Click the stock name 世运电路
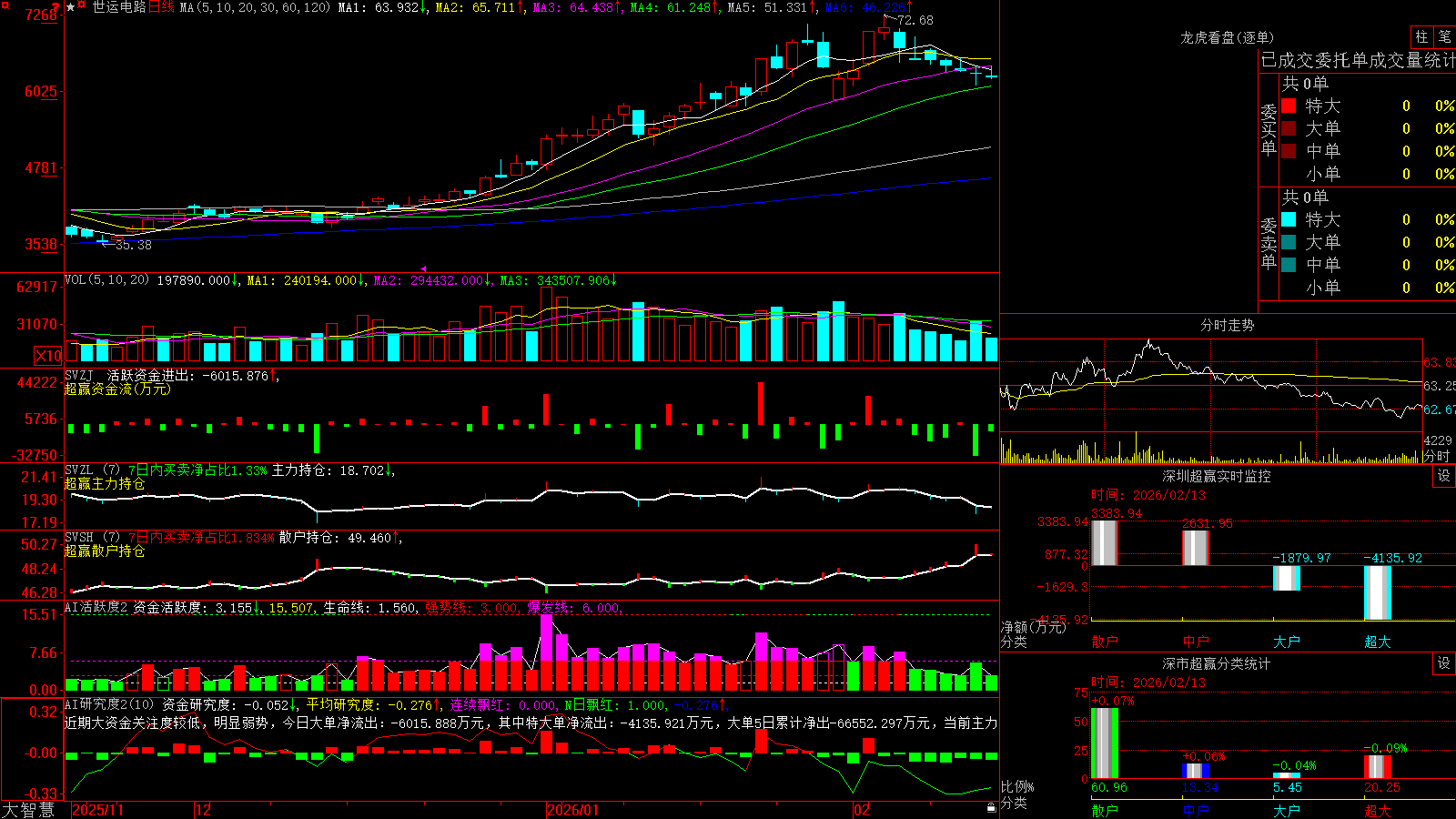The height and width of the screenshot is (819, 1456). (119, 7)
